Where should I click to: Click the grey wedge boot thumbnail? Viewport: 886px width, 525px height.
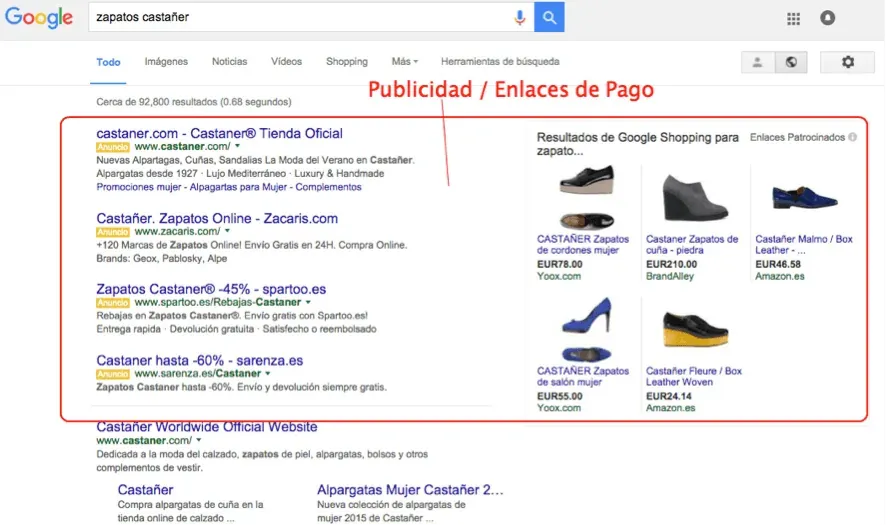(x=694, y=198)
